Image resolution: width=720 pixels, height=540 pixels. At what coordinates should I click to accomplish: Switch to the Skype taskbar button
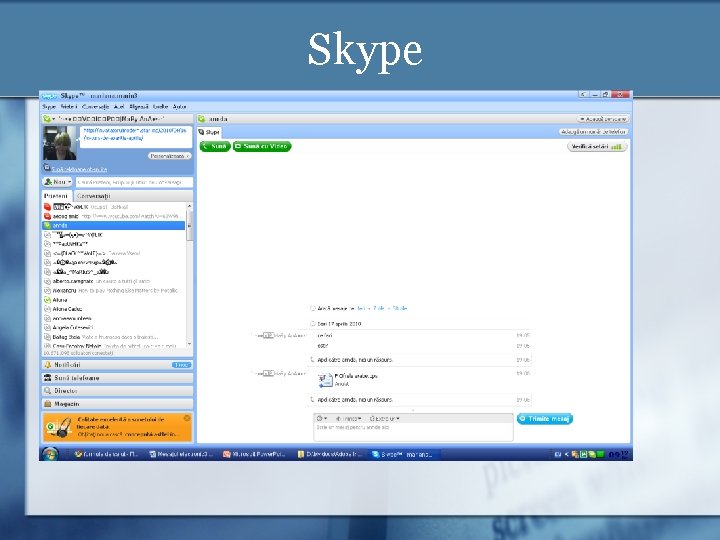tap(403, 454)
